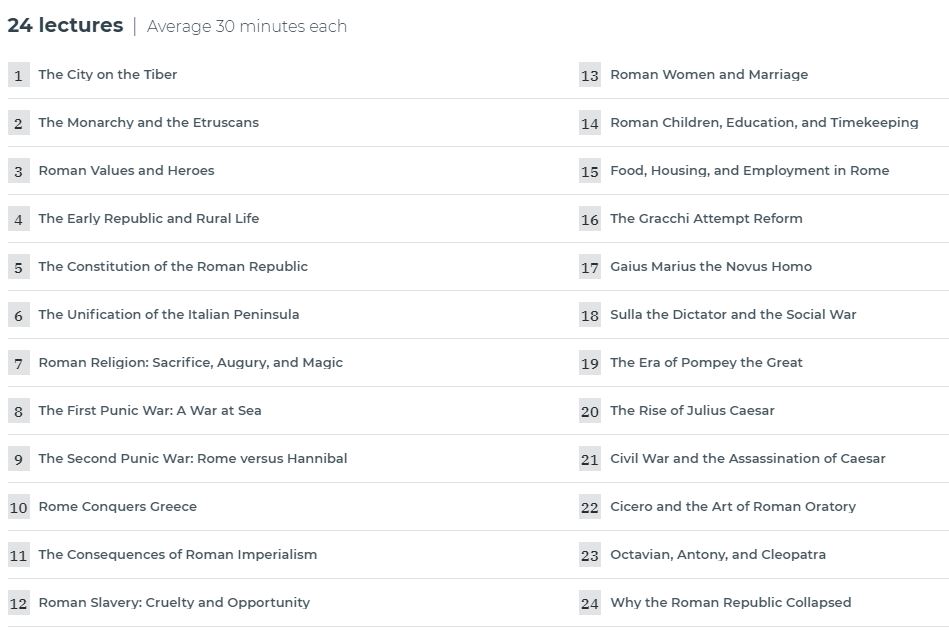Select Food, Housing, and Employment in Rome
Image resolution: width=949 pixels, height=630 pixels.
749,171
